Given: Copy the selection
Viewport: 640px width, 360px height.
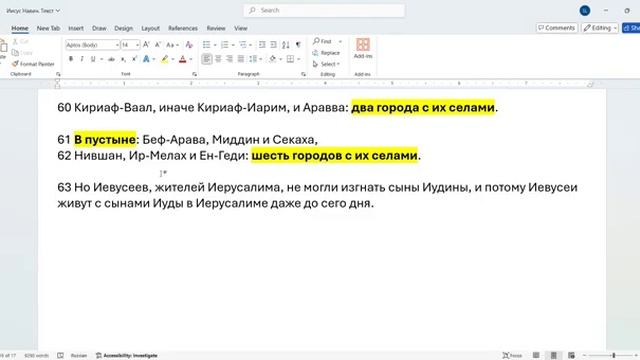Looking at the screenshot, I should pos(22,53).
